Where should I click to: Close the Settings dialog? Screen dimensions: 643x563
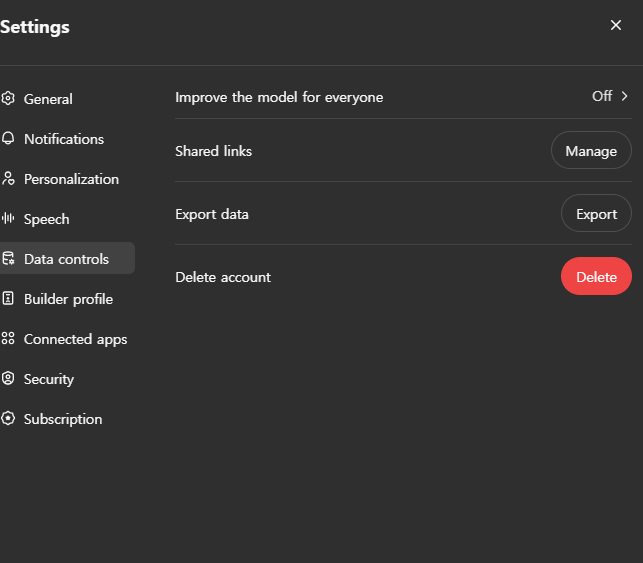tap(616, 25)
